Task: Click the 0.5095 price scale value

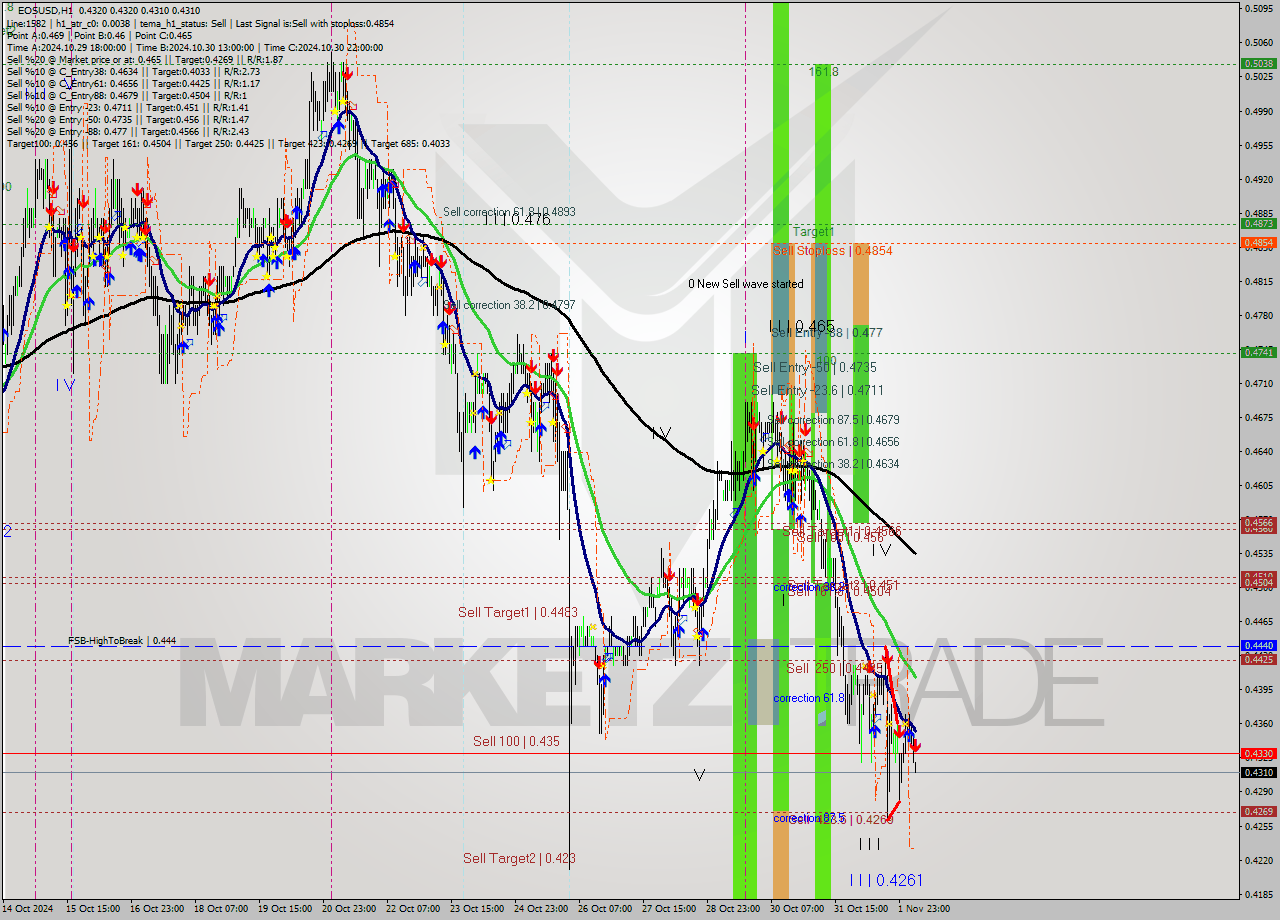Action: pos(1258,8)
